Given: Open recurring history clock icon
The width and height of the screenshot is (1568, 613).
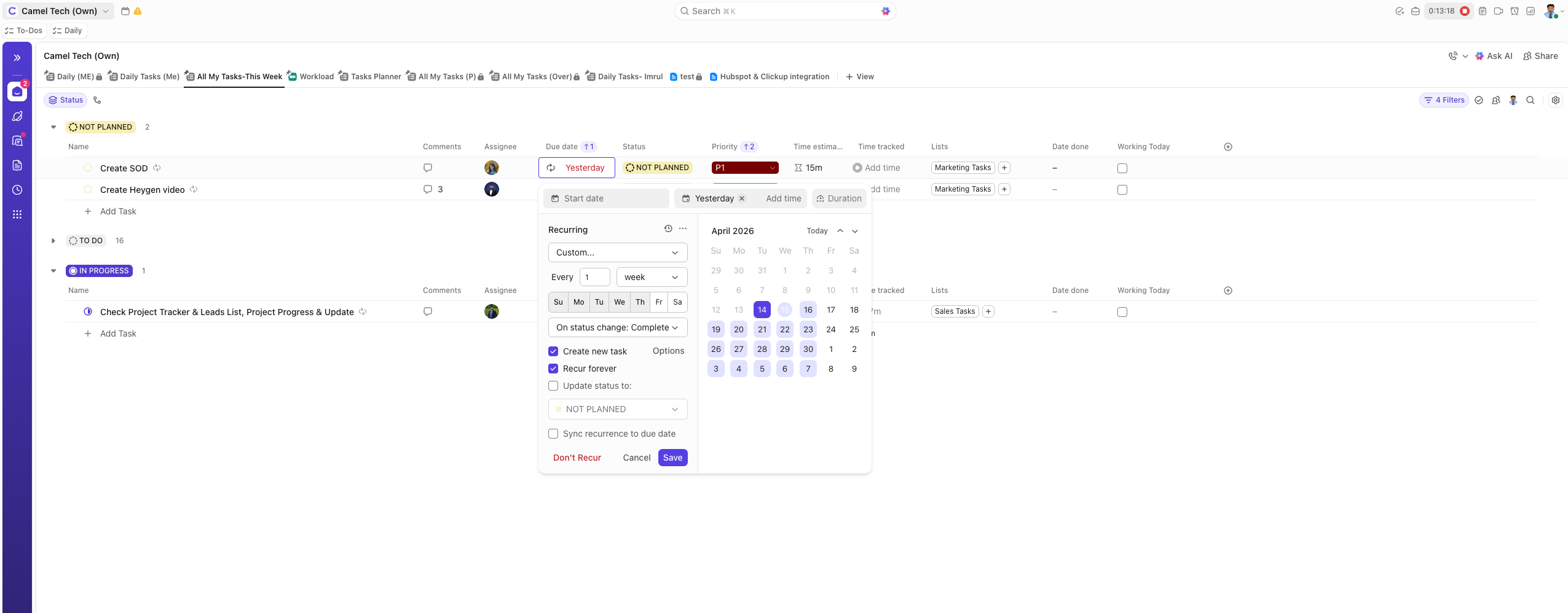Looking at the screenshot, I should tap(668, 228).
